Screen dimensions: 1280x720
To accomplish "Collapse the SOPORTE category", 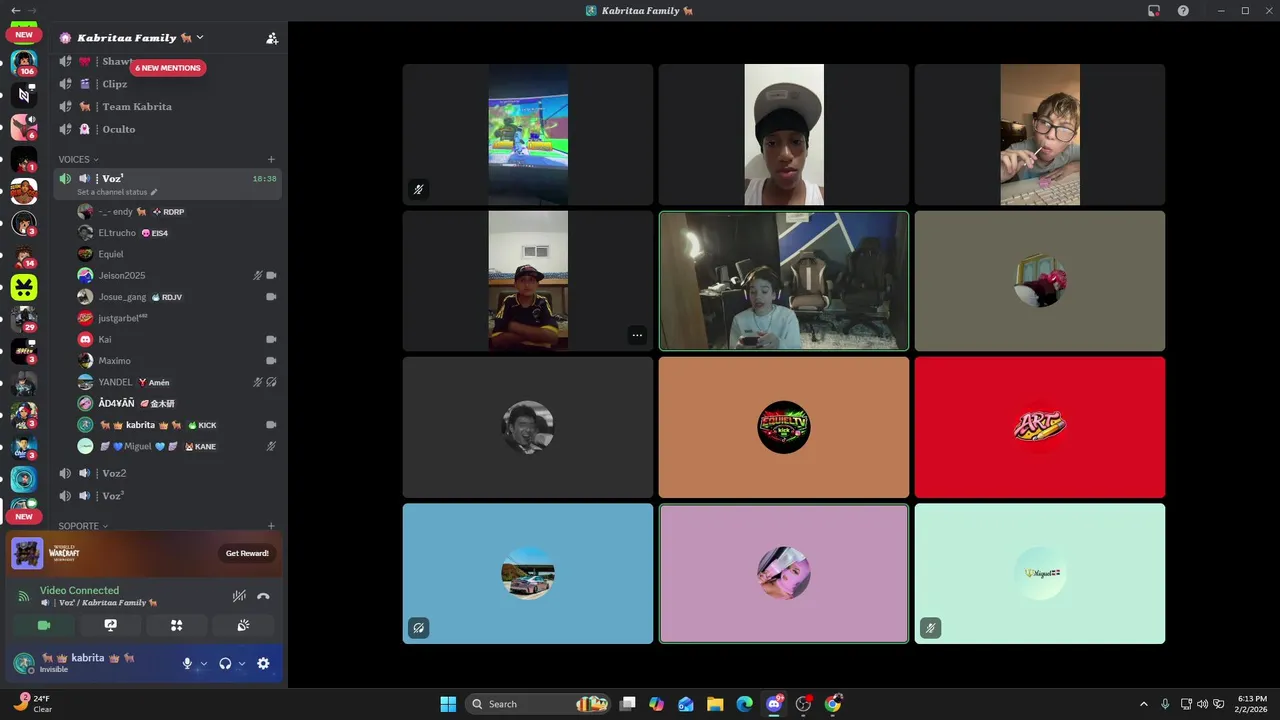I will [83, 526].
